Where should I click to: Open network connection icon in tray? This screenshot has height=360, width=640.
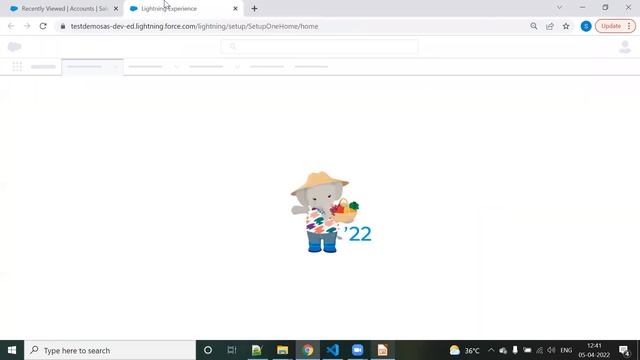click(x=540, y=350)
